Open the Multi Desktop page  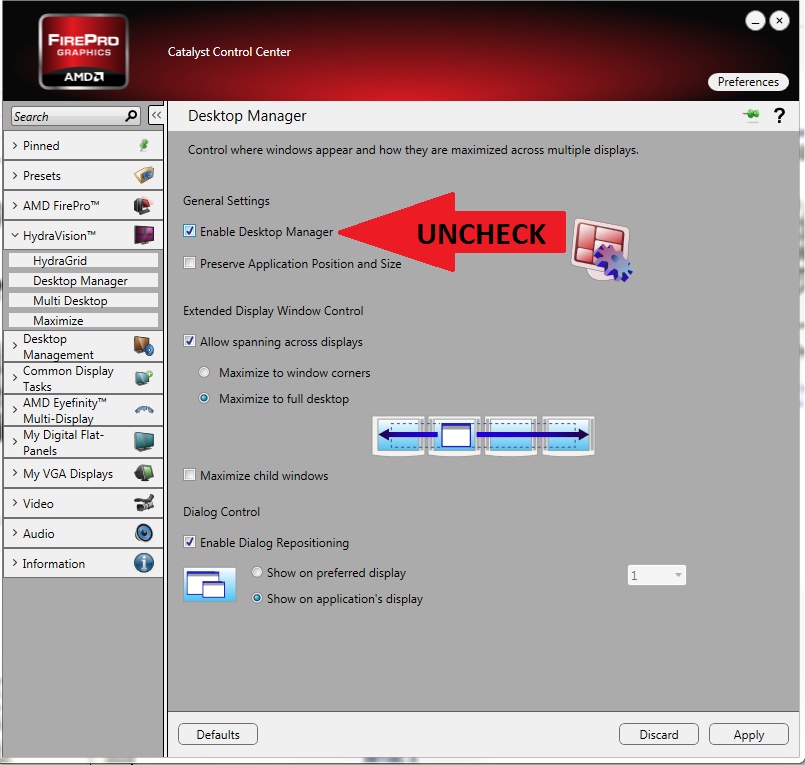[x=84, y=300]
